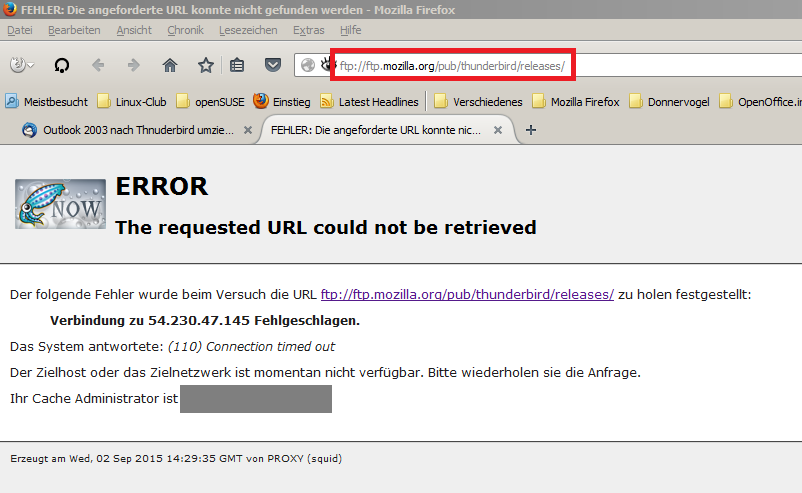Open the Bearbeiten menu
802x493 pixels.
(x=74, y=30)
